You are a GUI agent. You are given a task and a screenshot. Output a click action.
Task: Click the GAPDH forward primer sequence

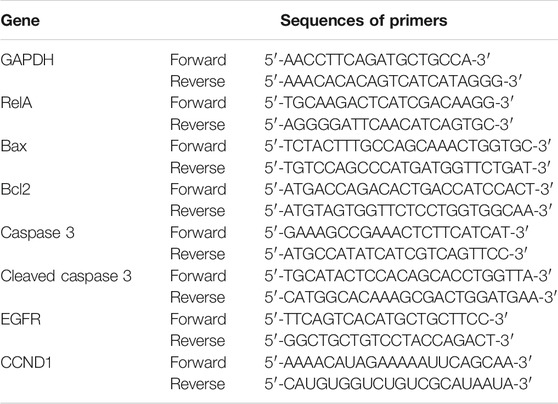click(378, 60)
